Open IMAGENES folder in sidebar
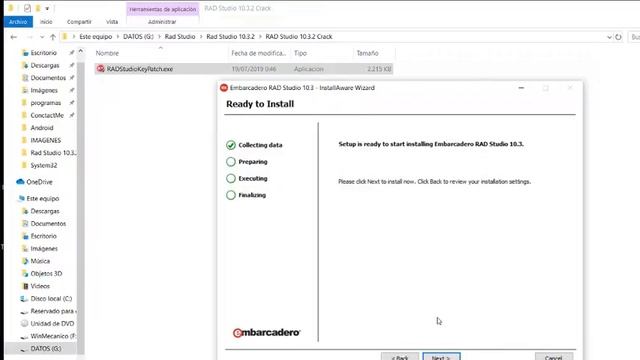The height and width of the screenshot is (360, 640). [x=45, y=140]
